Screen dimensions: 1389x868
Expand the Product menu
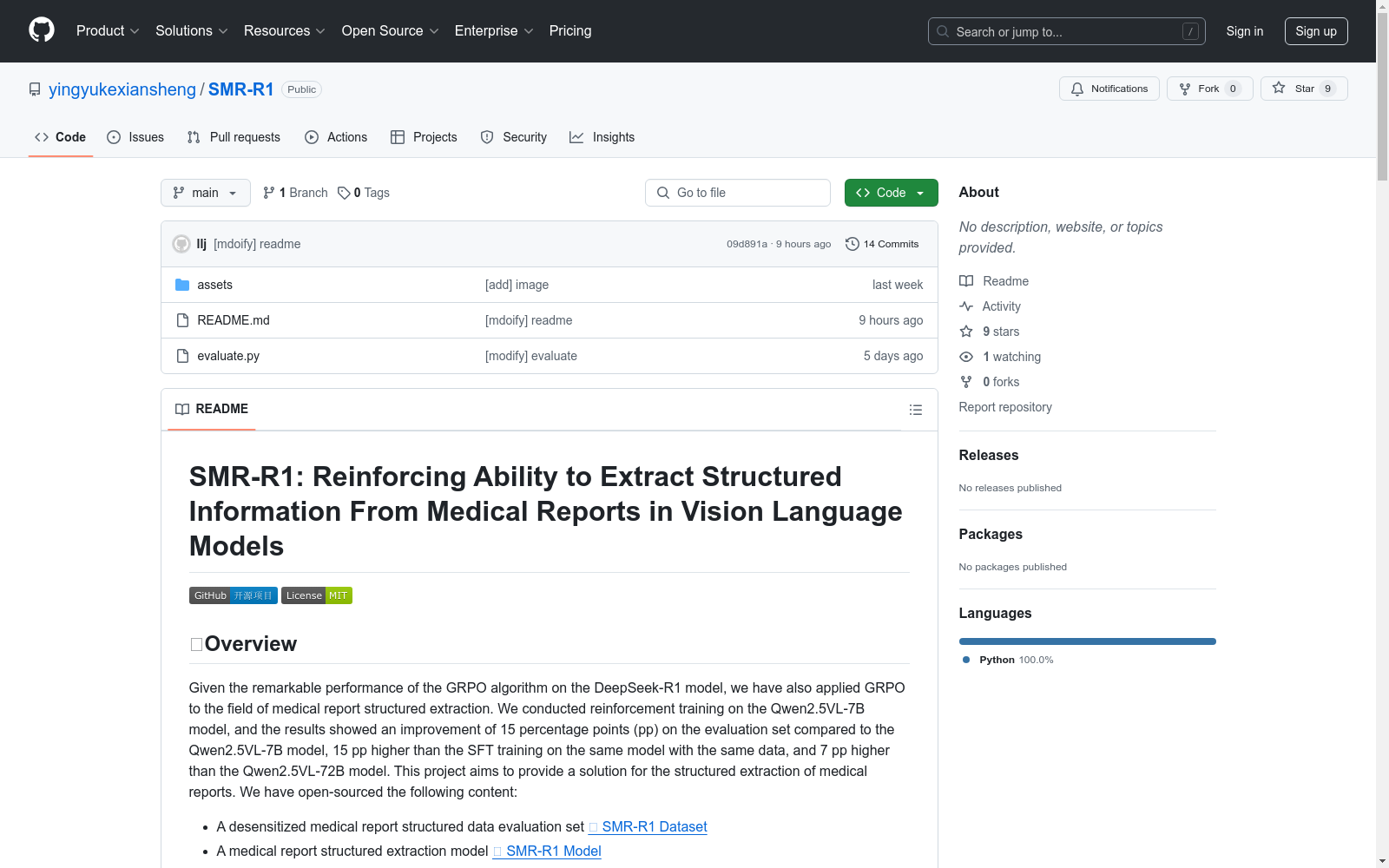click(x=108, y=31)
